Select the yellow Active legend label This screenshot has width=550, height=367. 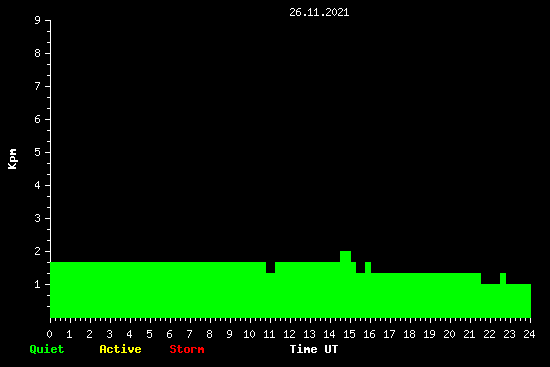point(120,349)
